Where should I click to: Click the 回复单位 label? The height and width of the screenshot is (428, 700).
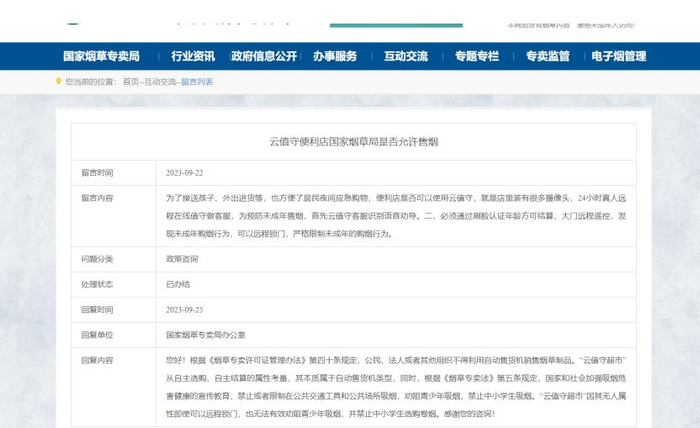[x=97, y=335]
